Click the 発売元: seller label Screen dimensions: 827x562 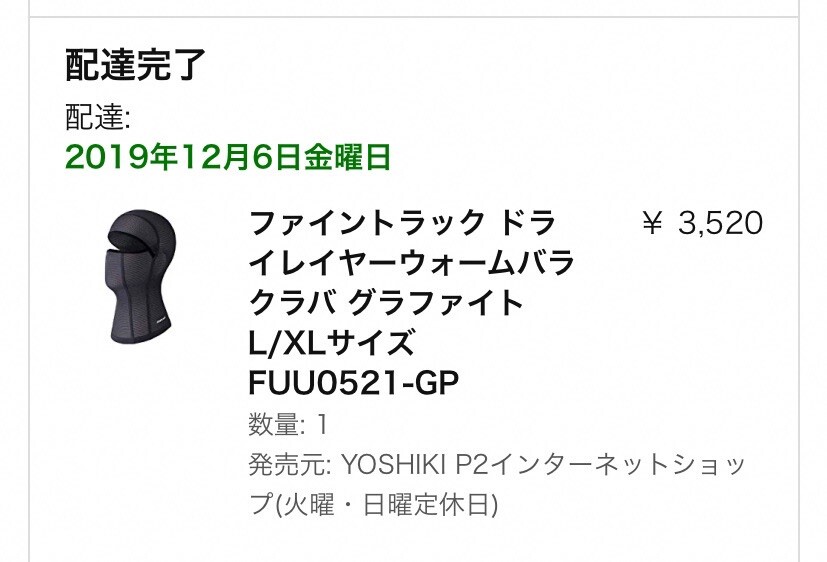pos(290,465)
